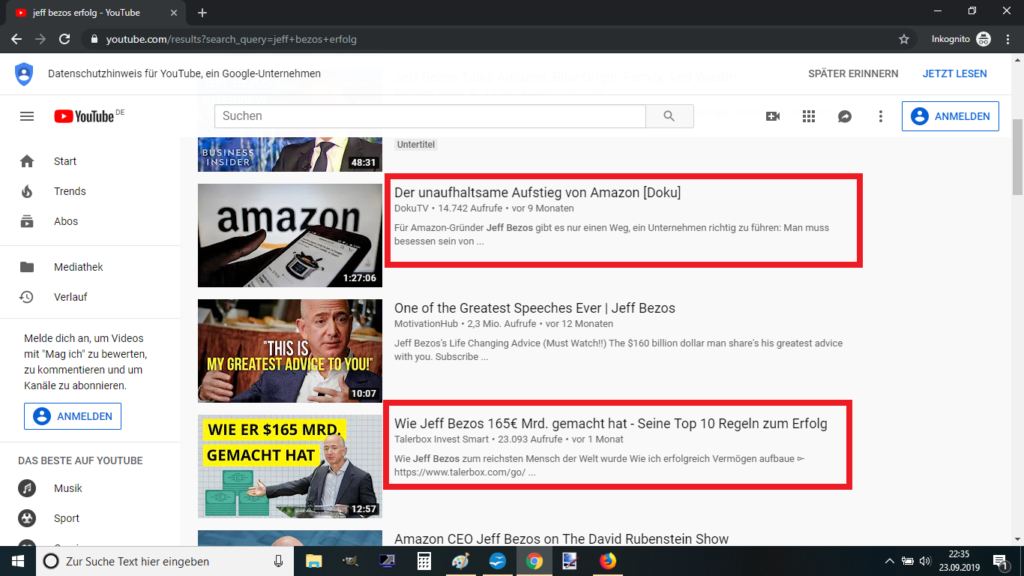The height and width of the screenshot is (576, 1024).
Task: Click the Inkognito profile icon
Action: tap(984, 39)
